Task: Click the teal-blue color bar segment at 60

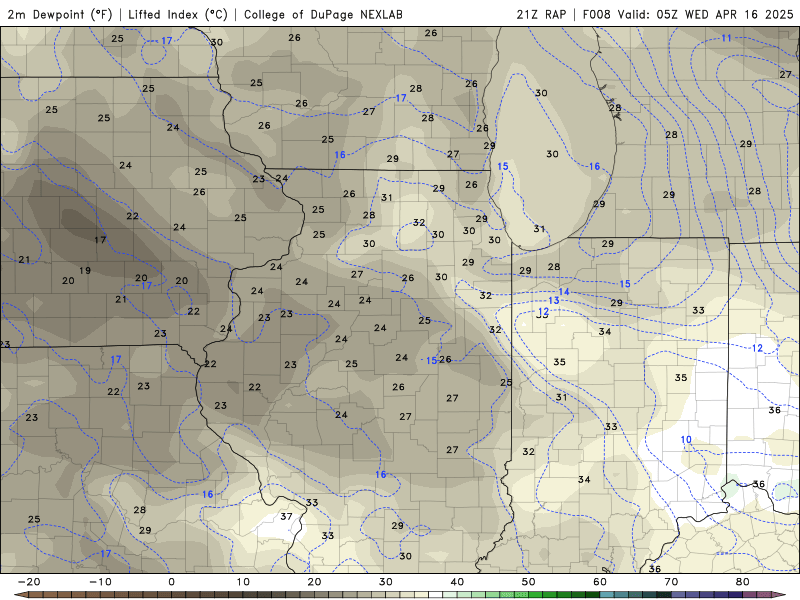Action: coord(607,595)
